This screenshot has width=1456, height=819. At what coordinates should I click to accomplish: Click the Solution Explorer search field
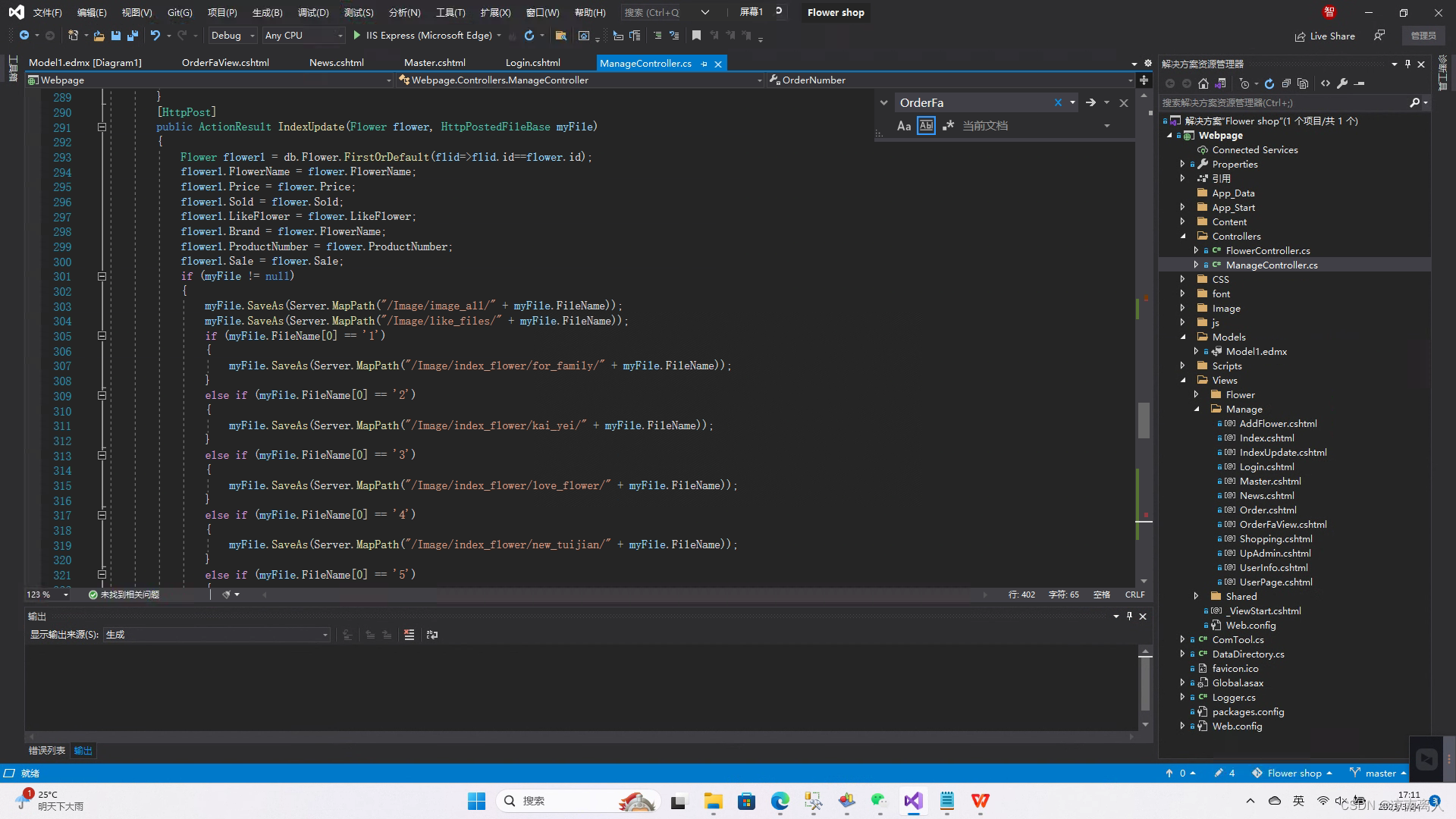1282,102
